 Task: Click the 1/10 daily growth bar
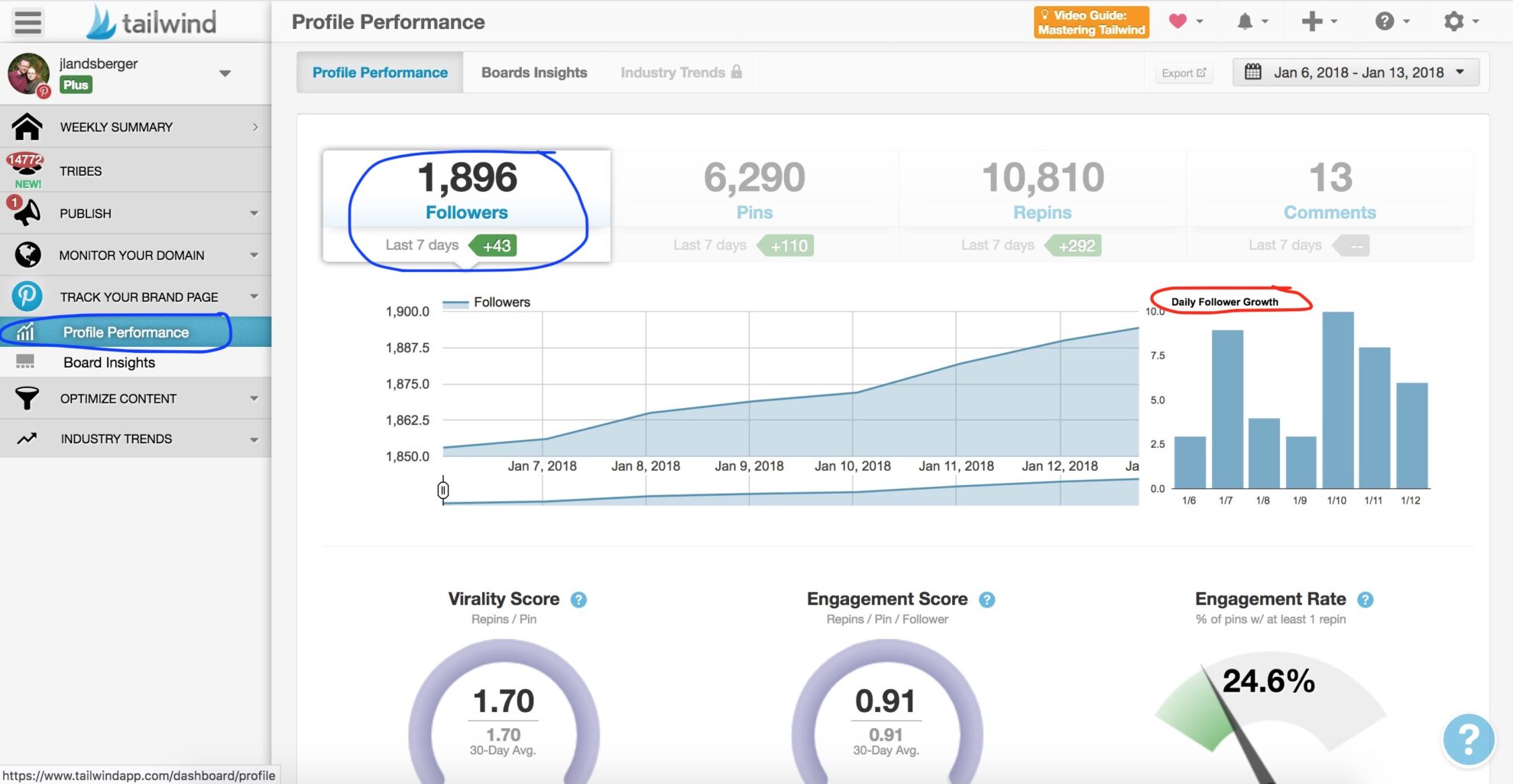1338,400
